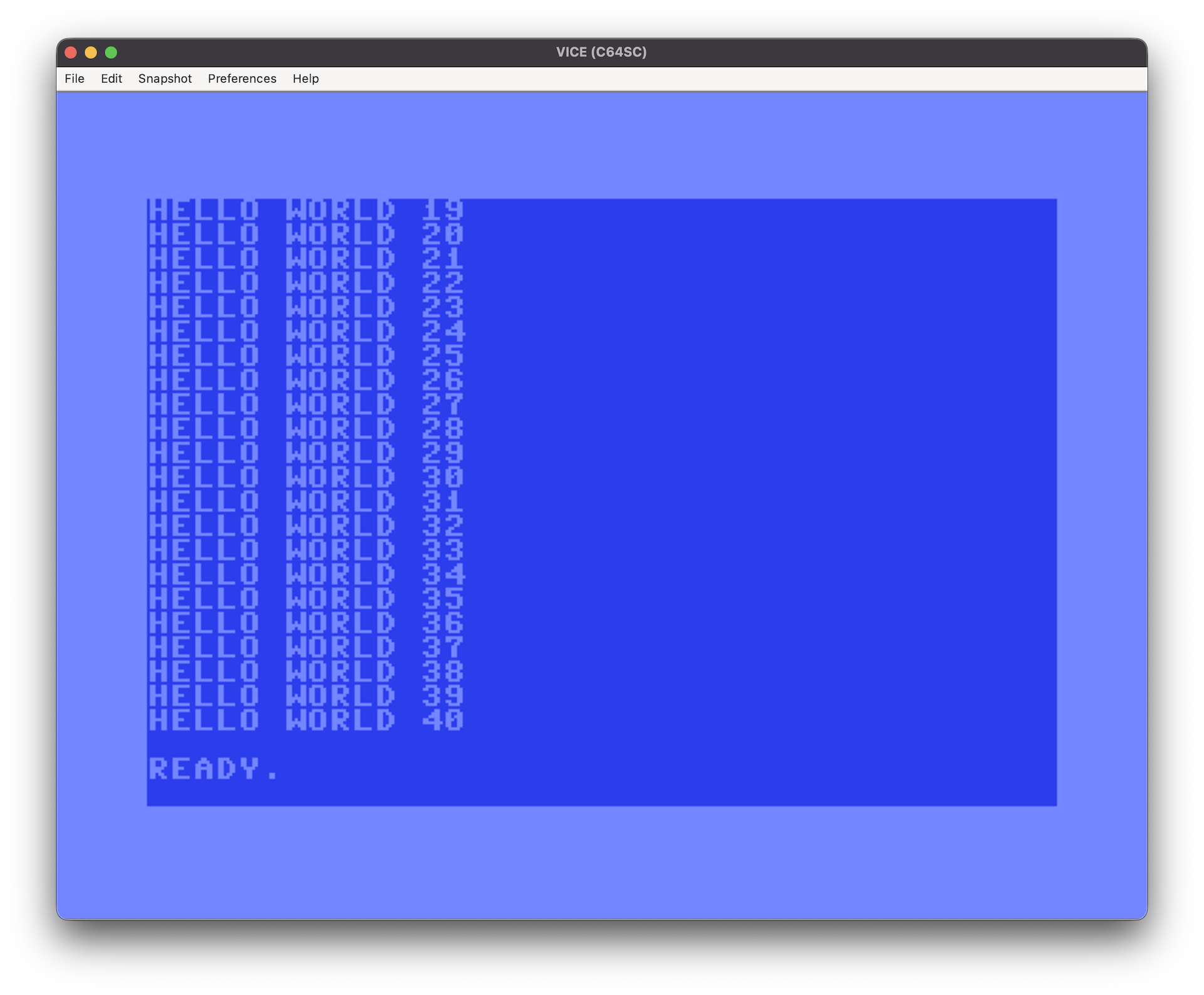Click the READY. prompt text
Viewport: 1204px width, 995px height.
tap(213, 769)
